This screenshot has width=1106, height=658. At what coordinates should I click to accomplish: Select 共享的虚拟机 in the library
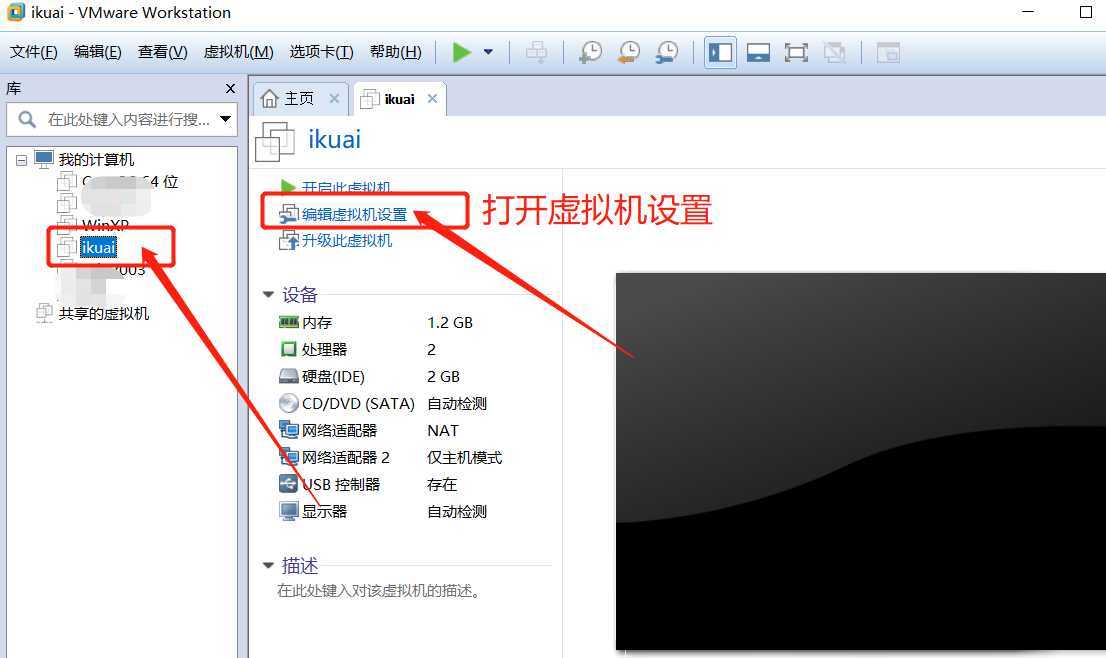pos(104,313)
